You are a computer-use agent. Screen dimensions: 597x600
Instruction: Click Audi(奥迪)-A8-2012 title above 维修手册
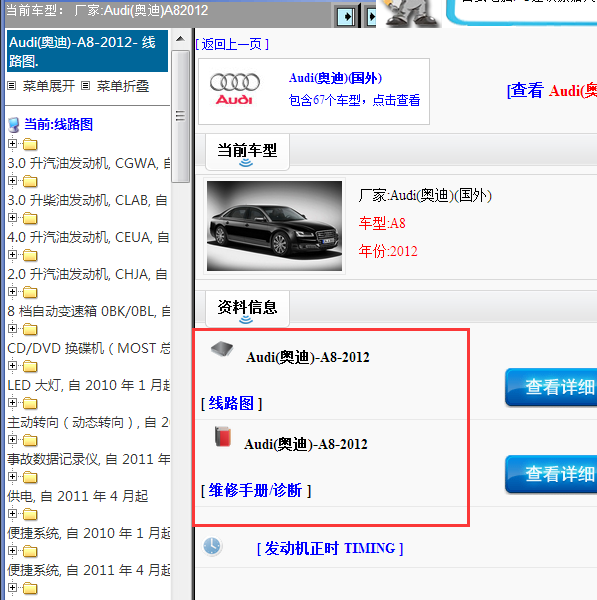point(306,444)
